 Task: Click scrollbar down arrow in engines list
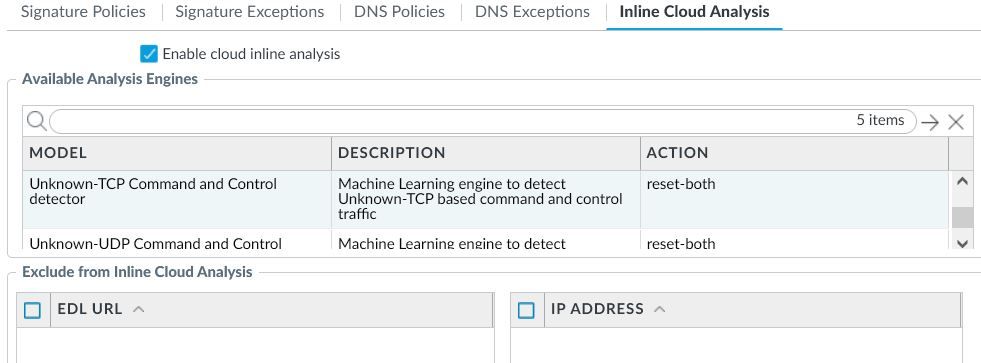coord(962,243)
